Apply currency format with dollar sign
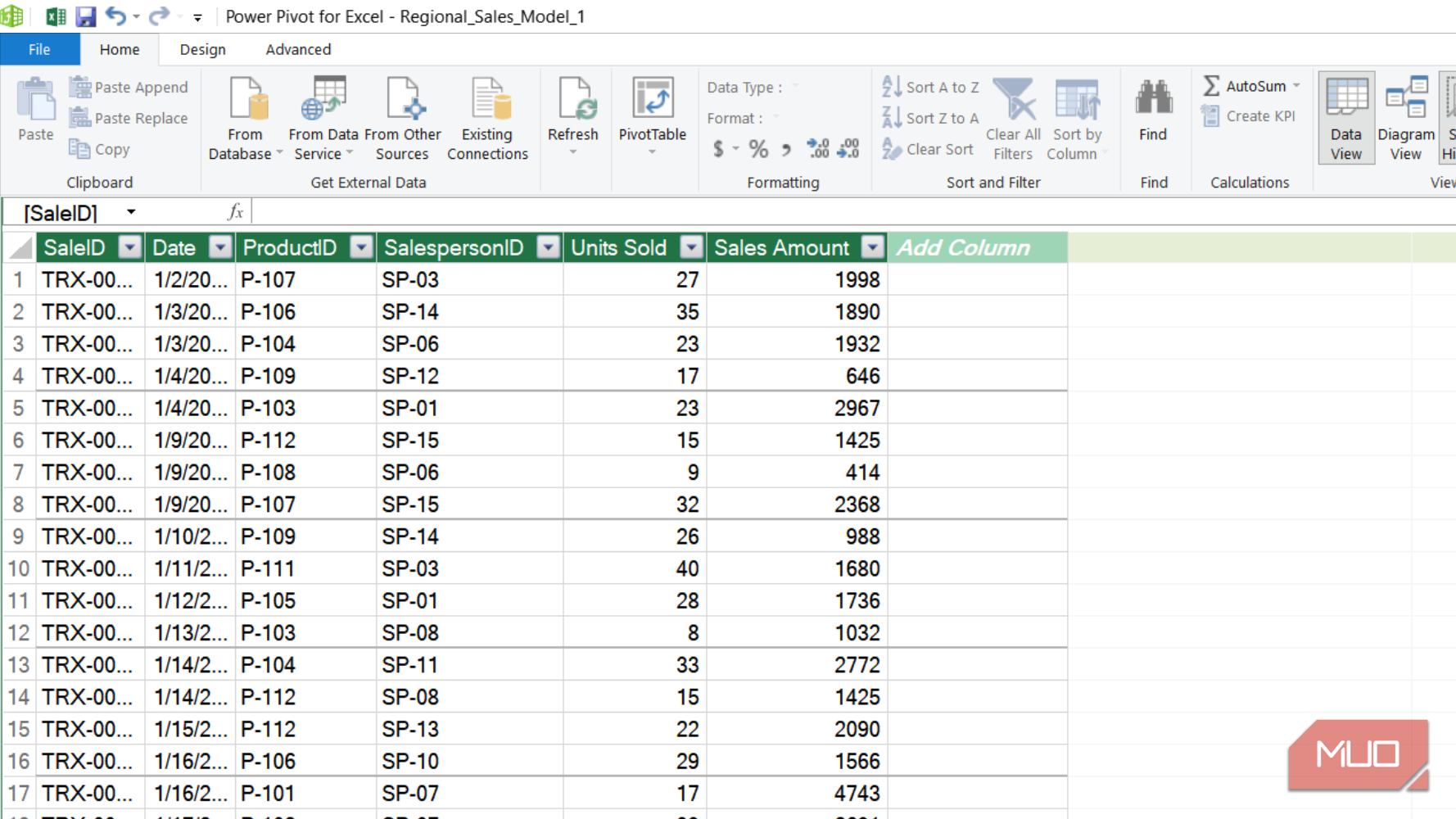Image resolution: width=1456 pixels, height=819 pixels. coord(718,148)
